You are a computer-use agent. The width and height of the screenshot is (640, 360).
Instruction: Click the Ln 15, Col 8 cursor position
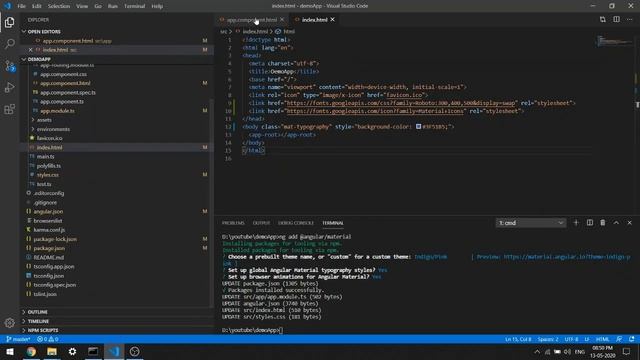(518, 339)
